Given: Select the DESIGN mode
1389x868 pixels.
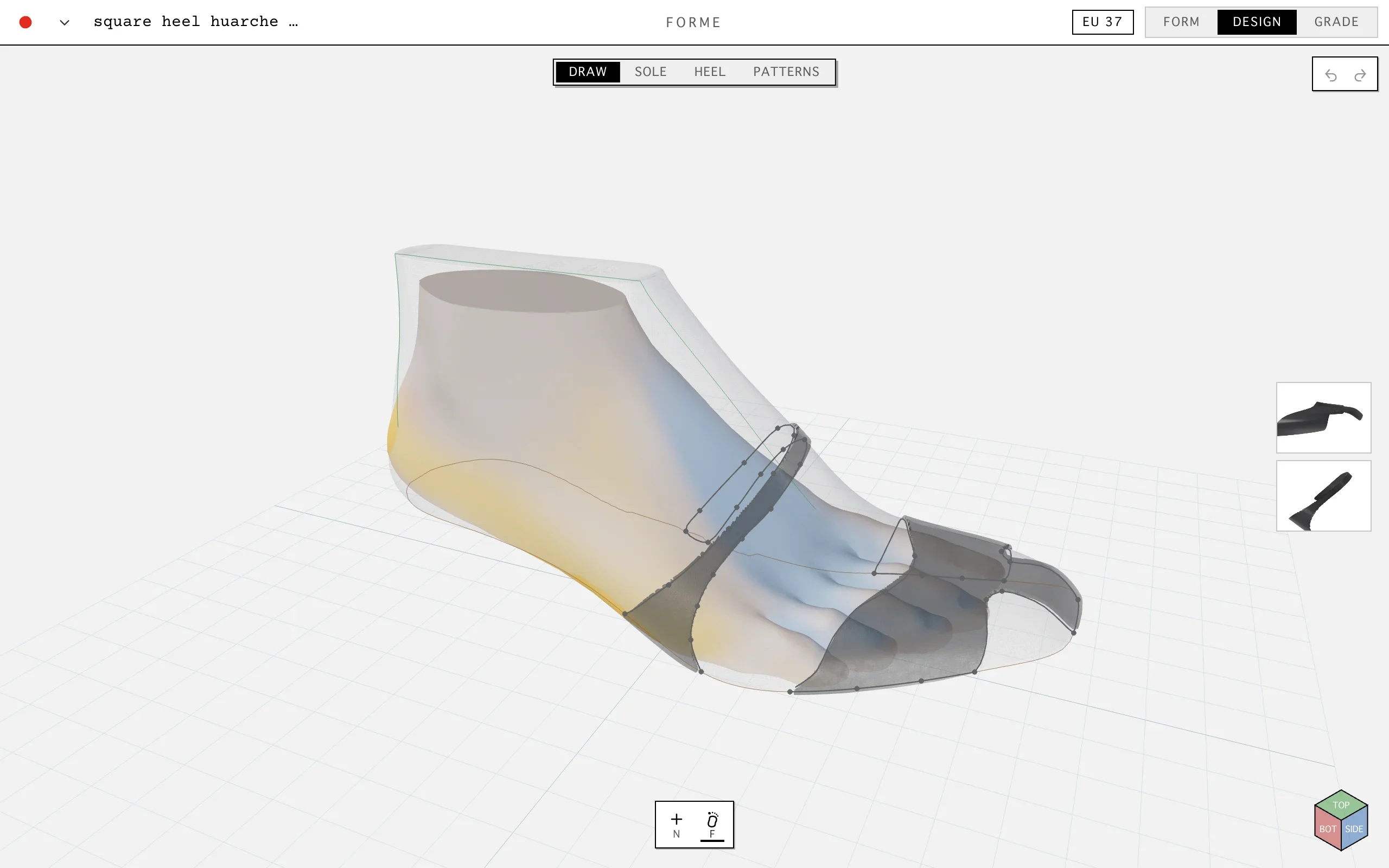Looking at the screenshot, I should tap(1257, 22).
